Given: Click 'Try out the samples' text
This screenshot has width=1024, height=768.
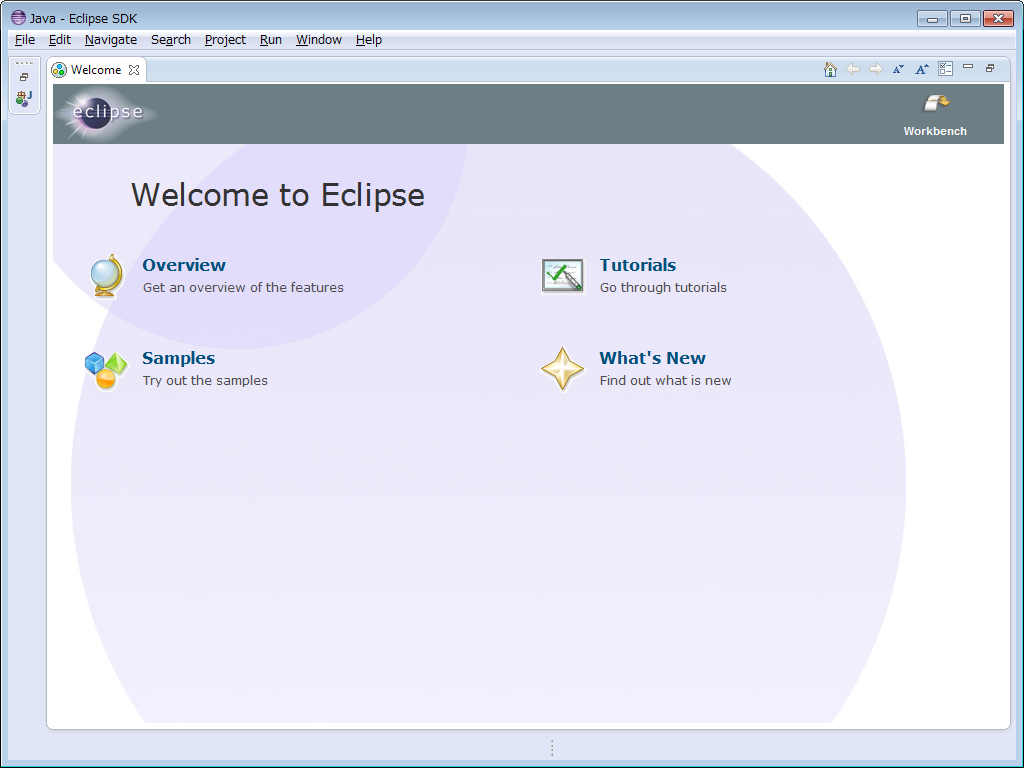Looking at the screenshot, I should pyautogui.click(x=205, y=380).
